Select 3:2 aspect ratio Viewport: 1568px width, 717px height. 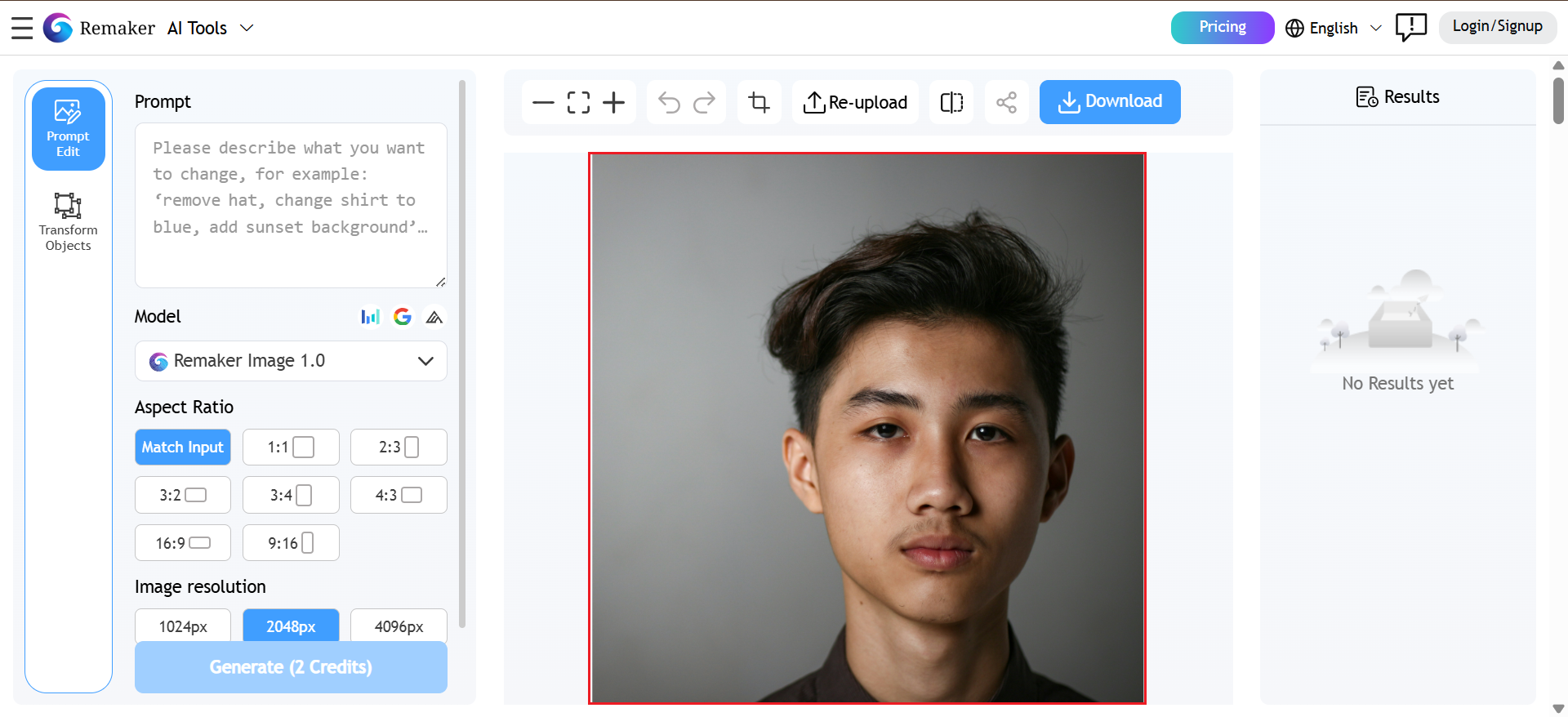pyautogui.click(x=183, y=495)
